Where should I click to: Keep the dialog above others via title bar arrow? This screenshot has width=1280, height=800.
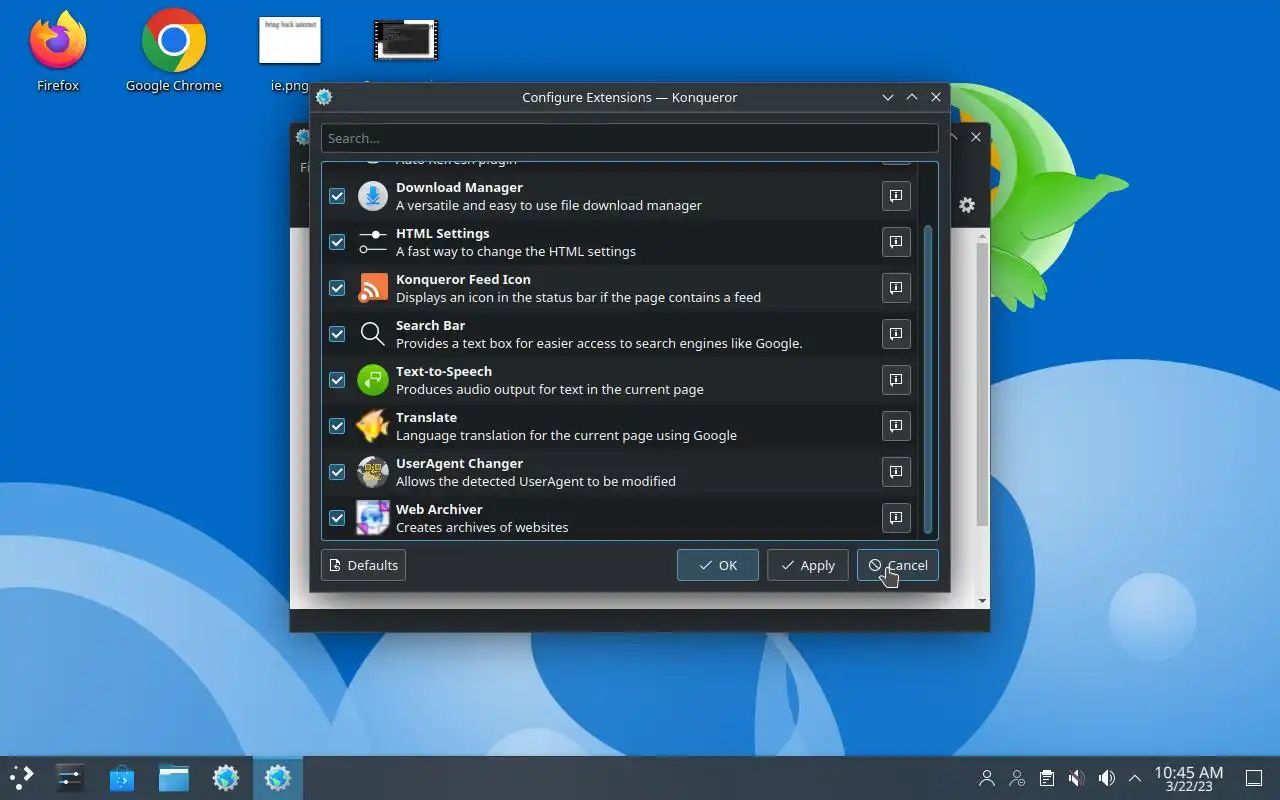point(911,97)
